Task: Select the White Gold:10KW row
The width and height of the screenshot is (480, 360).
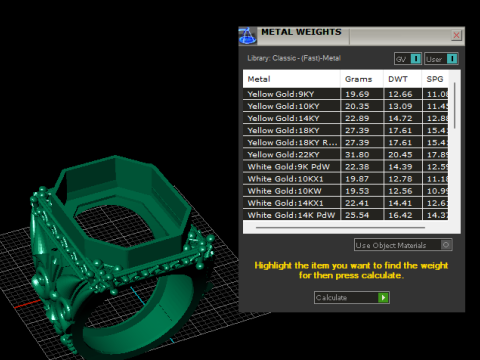Action: [x=345, y=191]
